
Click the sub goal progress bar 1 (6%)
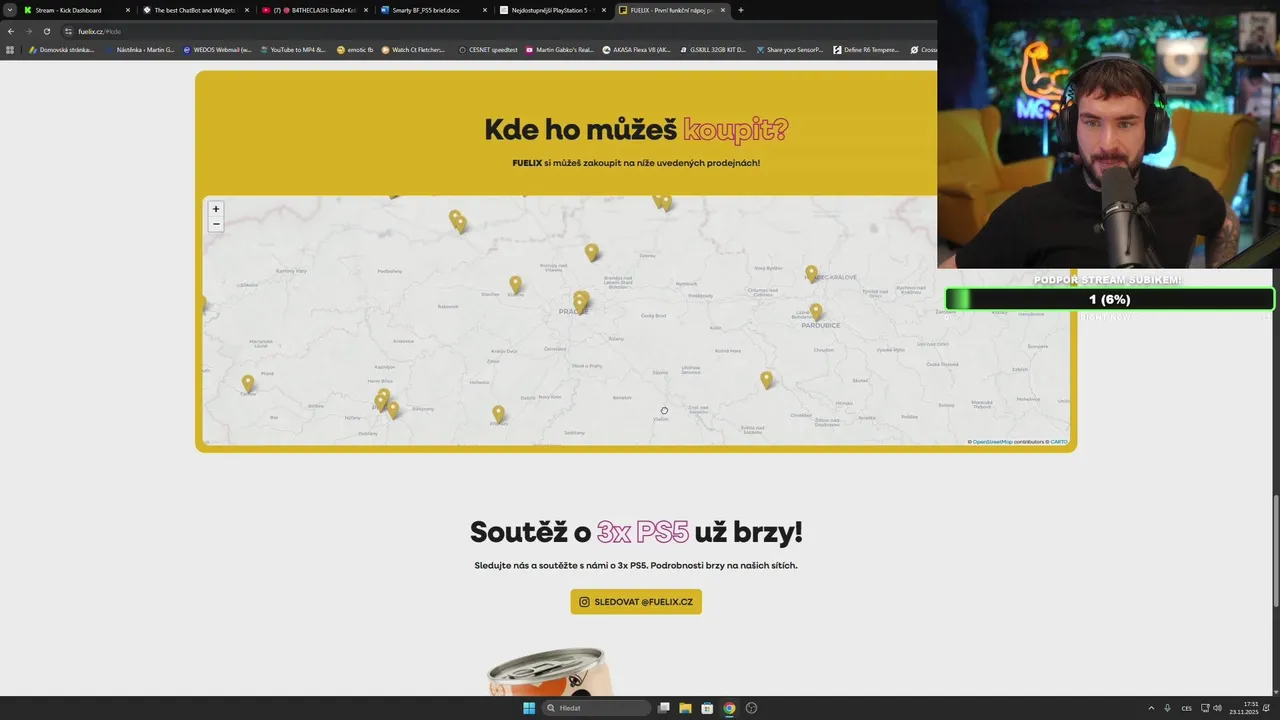click(x=1110, y=299)
